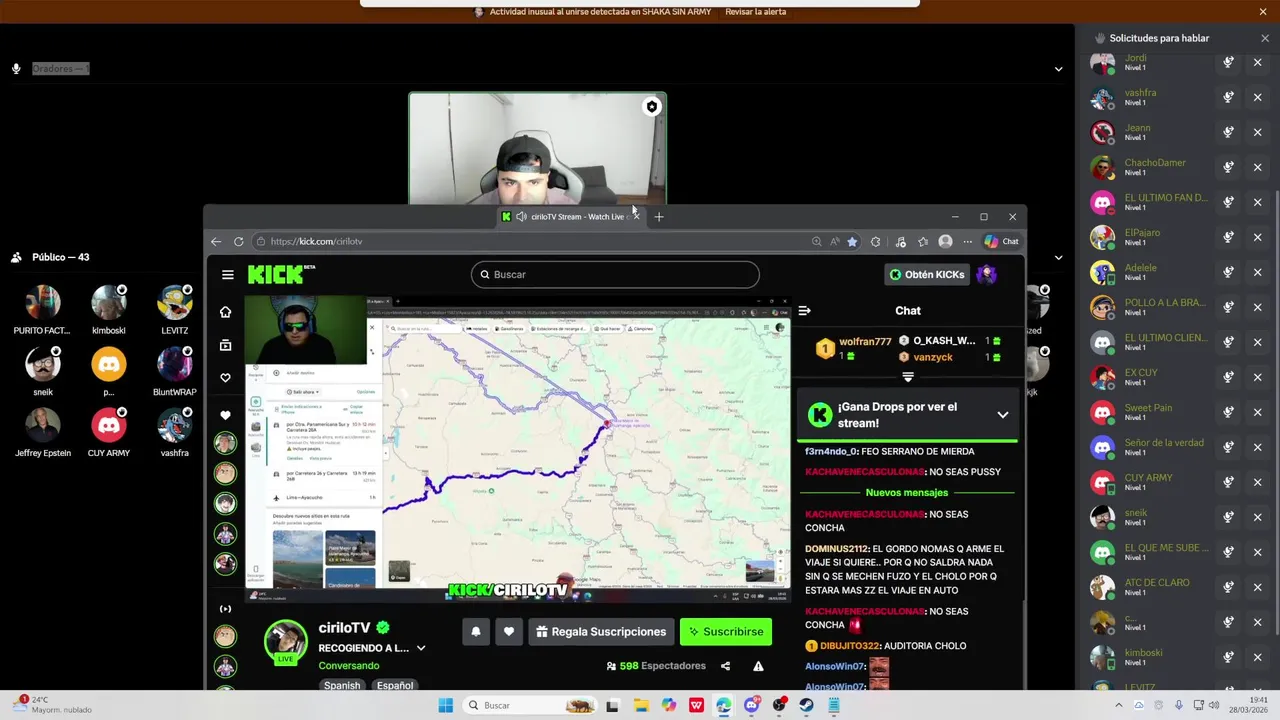Approve vashfra's speak request microphone icon
This screenshot has width=1280, height=720.
[1228, 97]
